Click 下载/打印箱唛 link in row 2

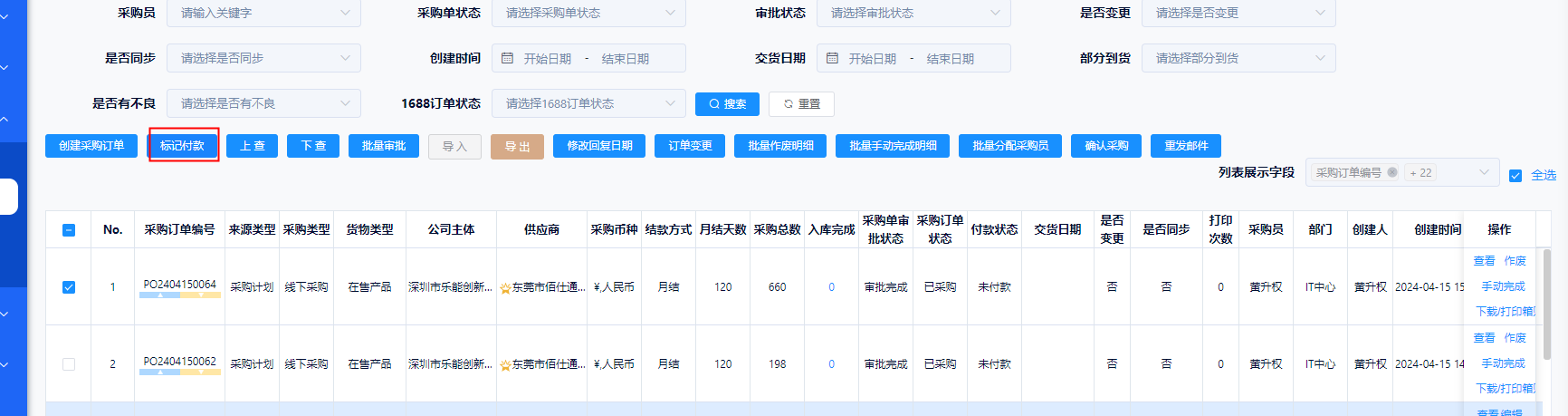click(x=1506, y=388)
